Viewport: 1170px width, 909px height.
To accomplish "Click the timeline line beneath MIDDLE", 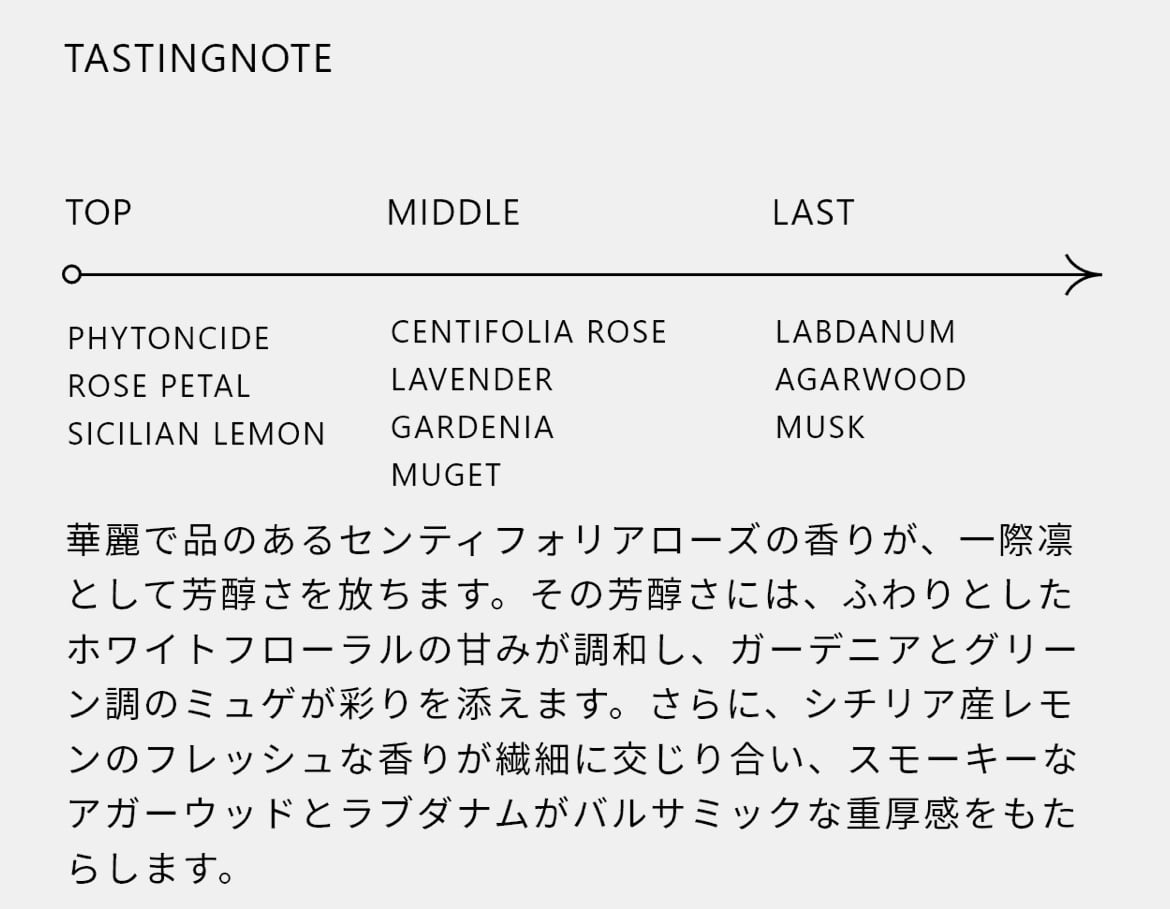I will (x=454, y=275).
